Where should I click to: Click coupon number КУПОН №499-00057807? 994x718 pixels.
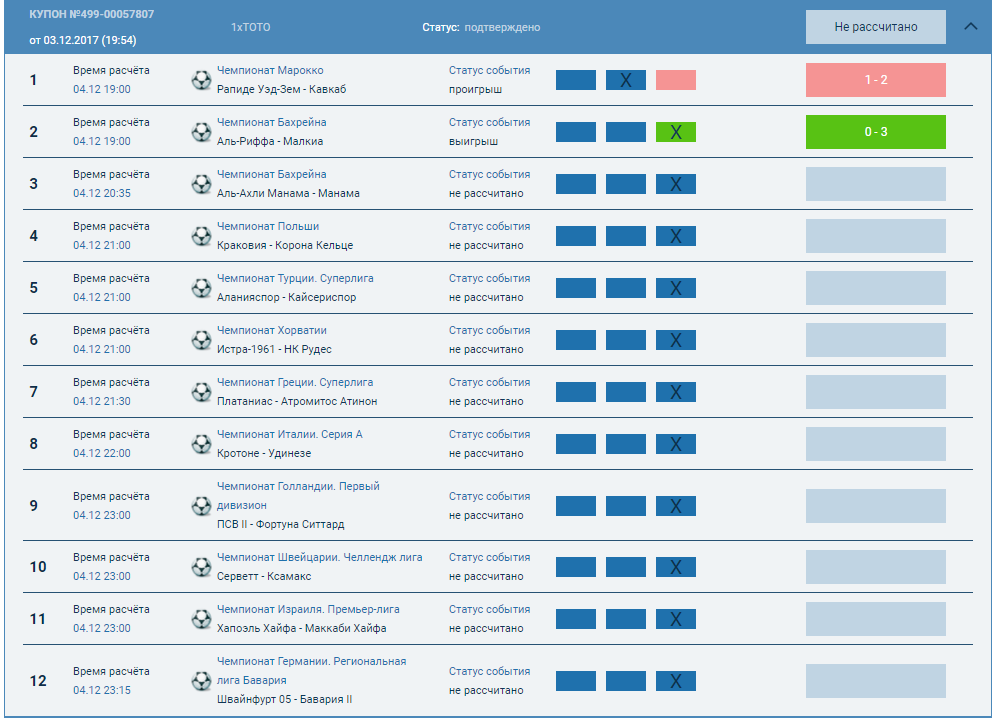(91, 14)
